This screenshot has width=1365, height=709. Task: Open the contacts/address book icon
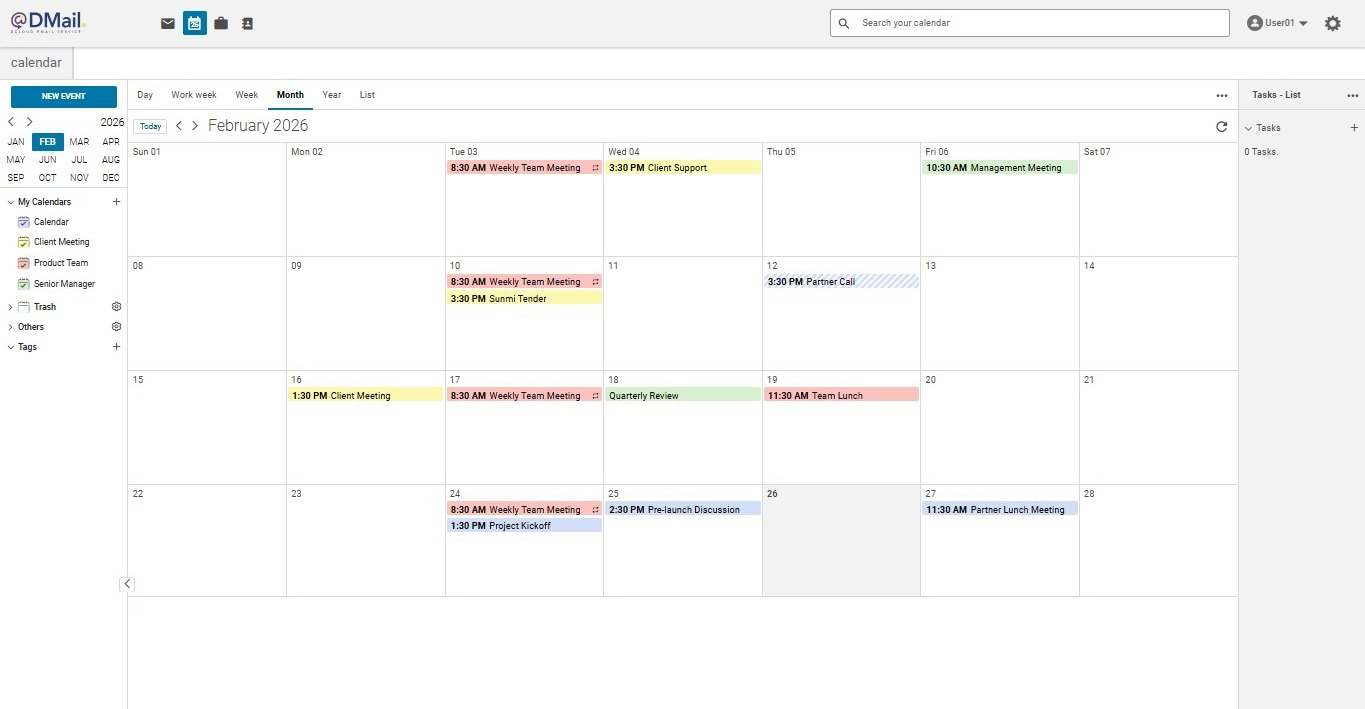(x=247, y=23)
